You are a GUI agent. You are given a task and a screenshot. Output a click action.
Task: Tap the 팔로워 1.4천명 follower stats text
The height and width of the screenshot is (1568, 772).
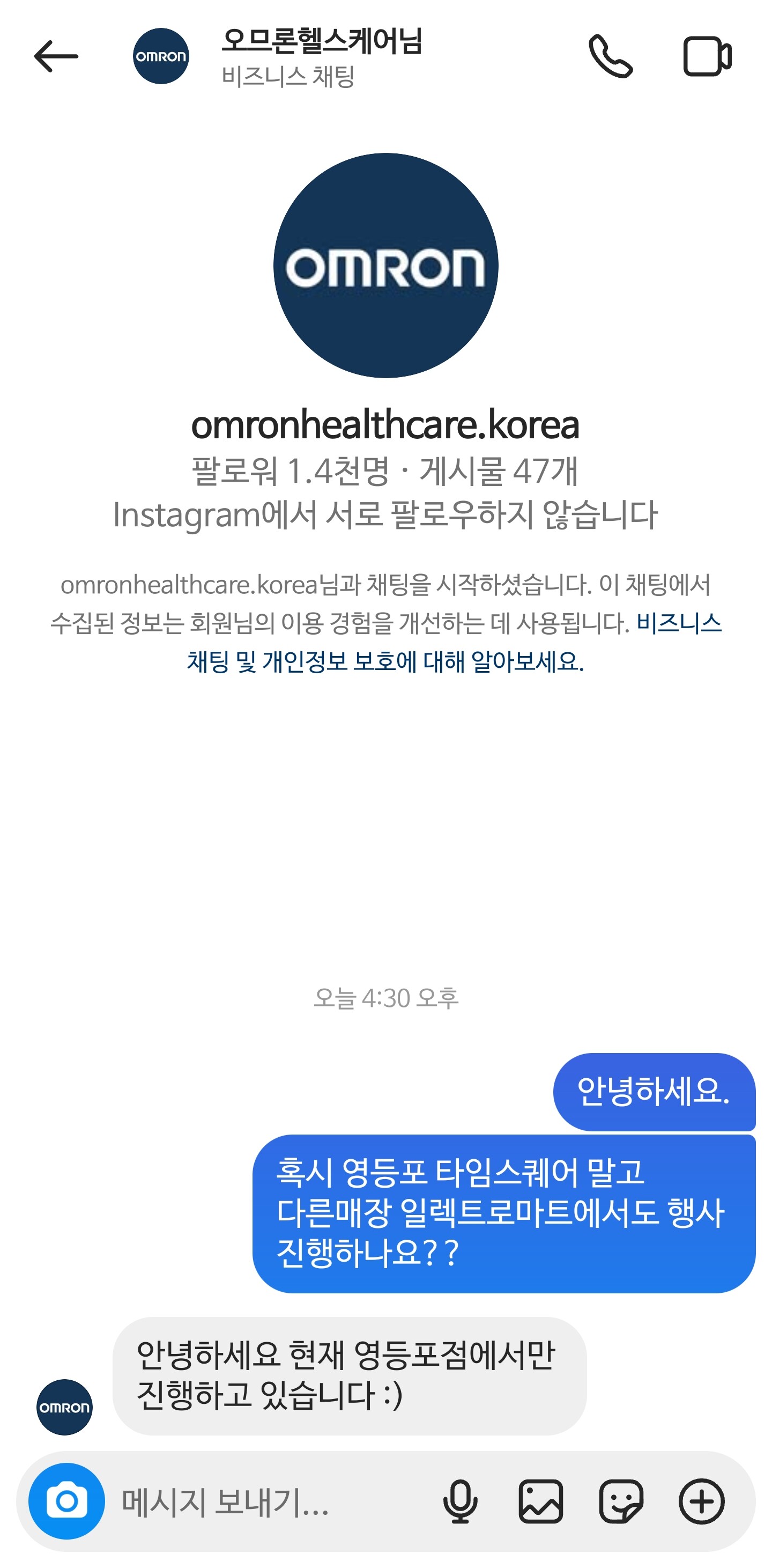290,470
